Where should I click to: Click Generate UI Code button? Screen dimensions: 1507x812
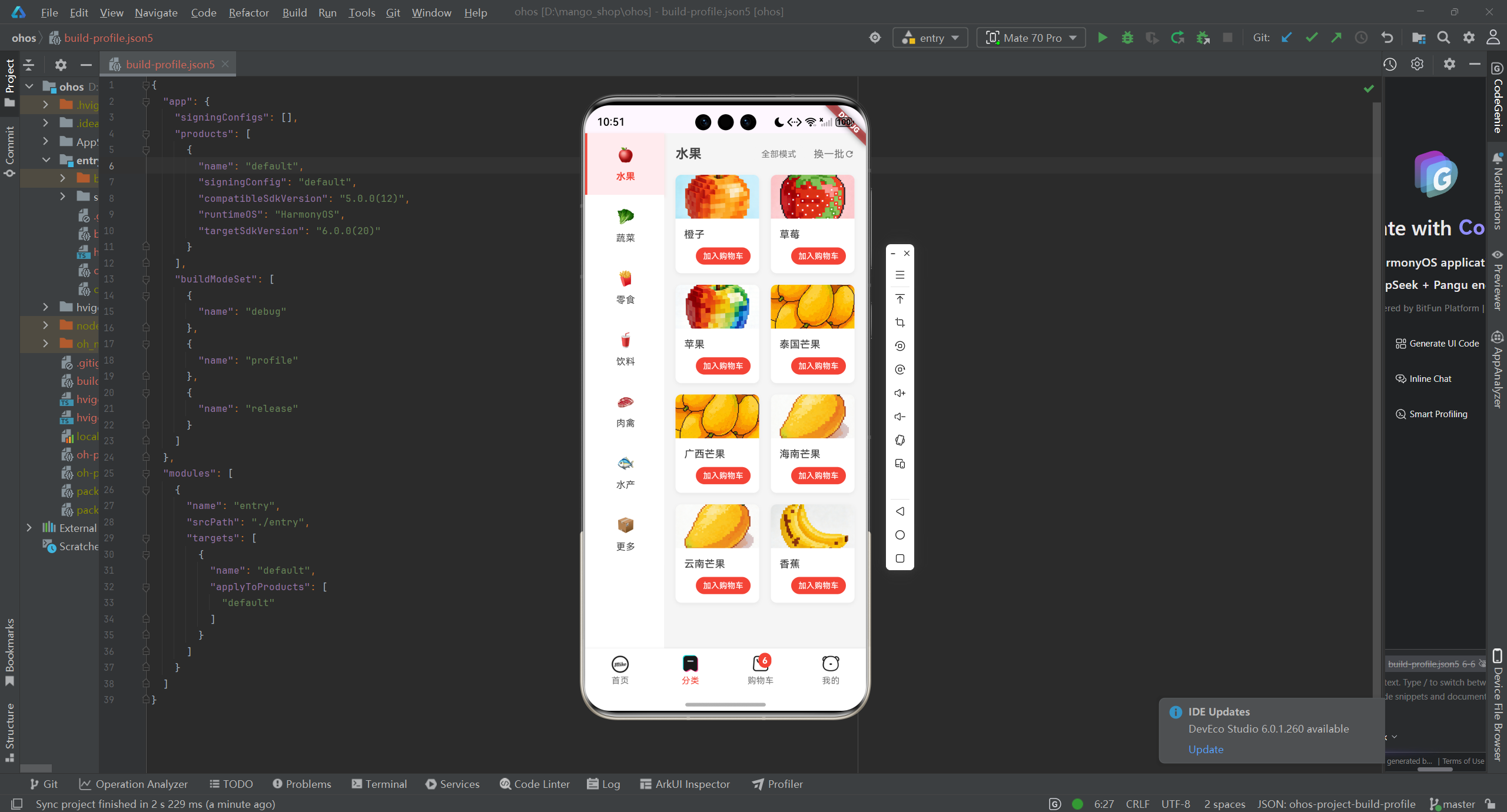point(1437,343)
